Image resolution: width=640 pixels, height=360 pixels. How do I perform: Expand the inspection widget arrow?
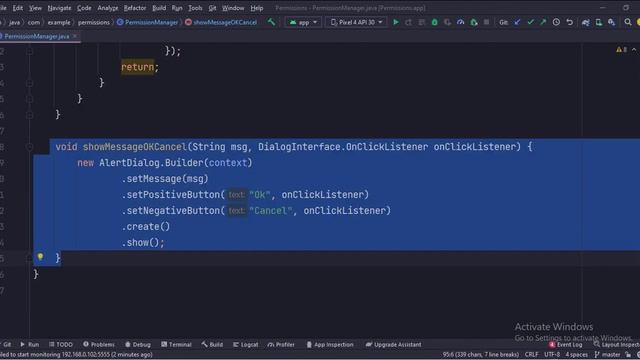tap(634, 50)
